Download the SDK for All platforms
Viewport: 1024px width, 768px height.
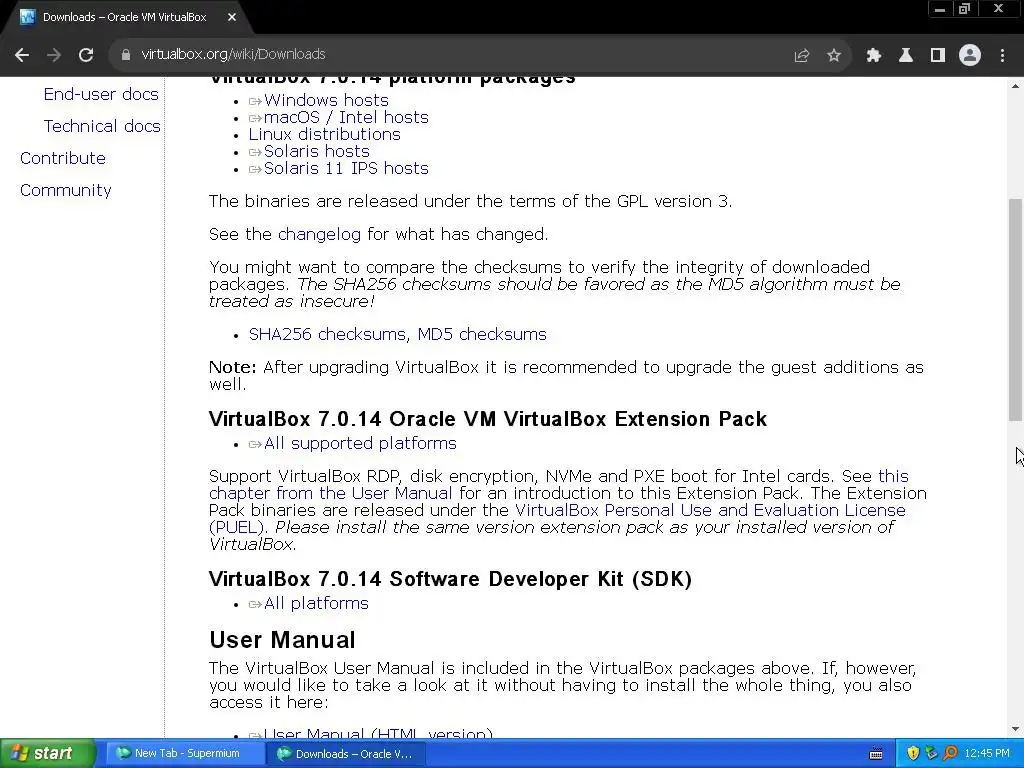point(316,603)
